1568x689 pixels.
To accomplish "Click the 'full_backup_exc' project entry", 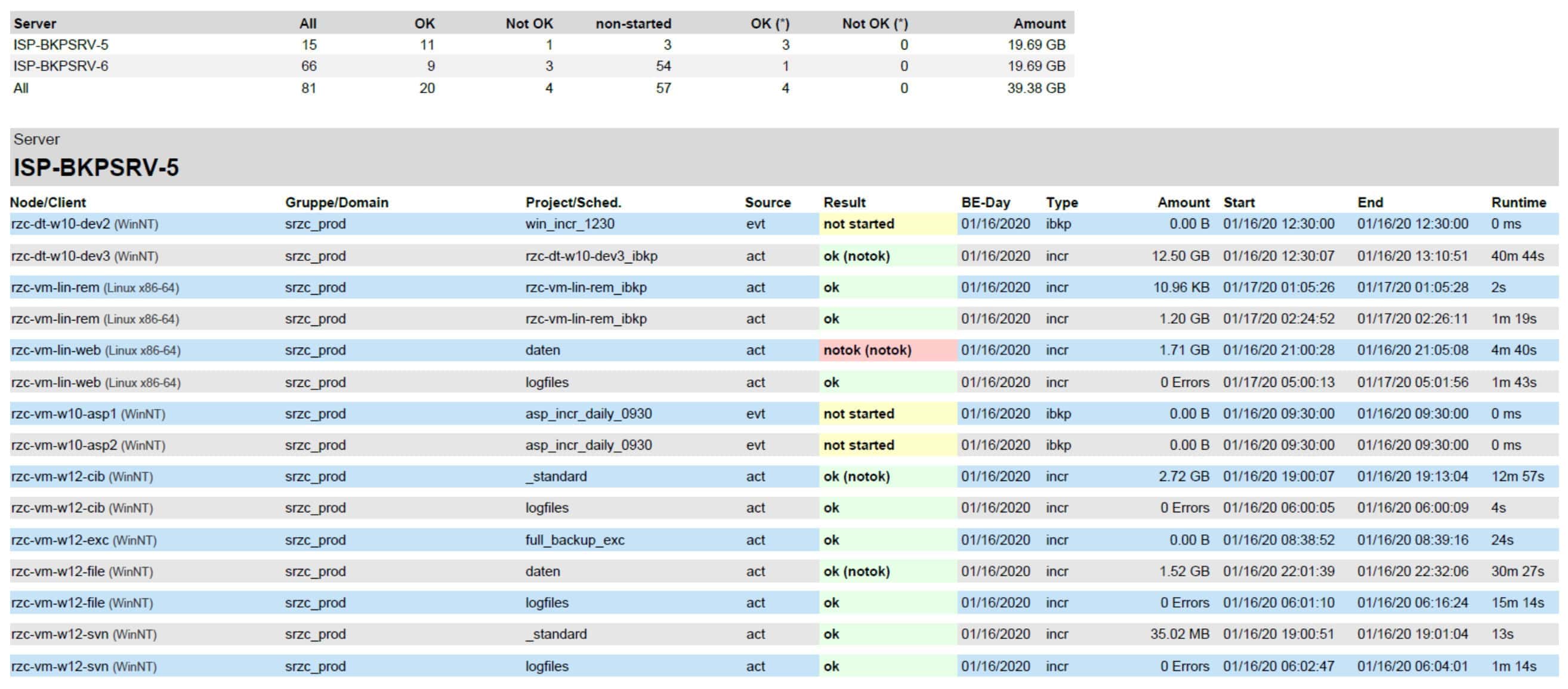I will pos(575,540).
